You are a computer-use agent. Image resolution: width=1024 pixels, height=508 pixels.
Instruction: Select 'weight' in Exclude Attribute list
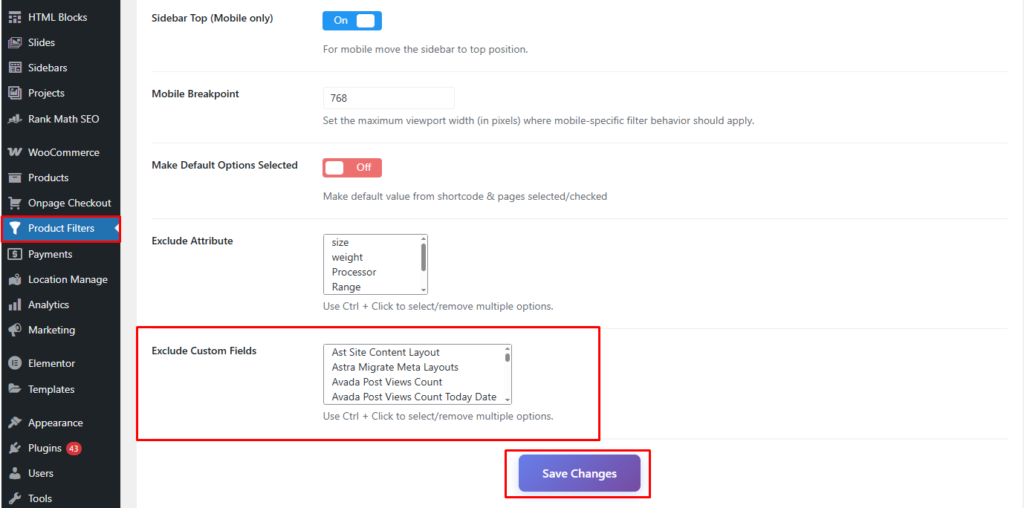point(348,257)
